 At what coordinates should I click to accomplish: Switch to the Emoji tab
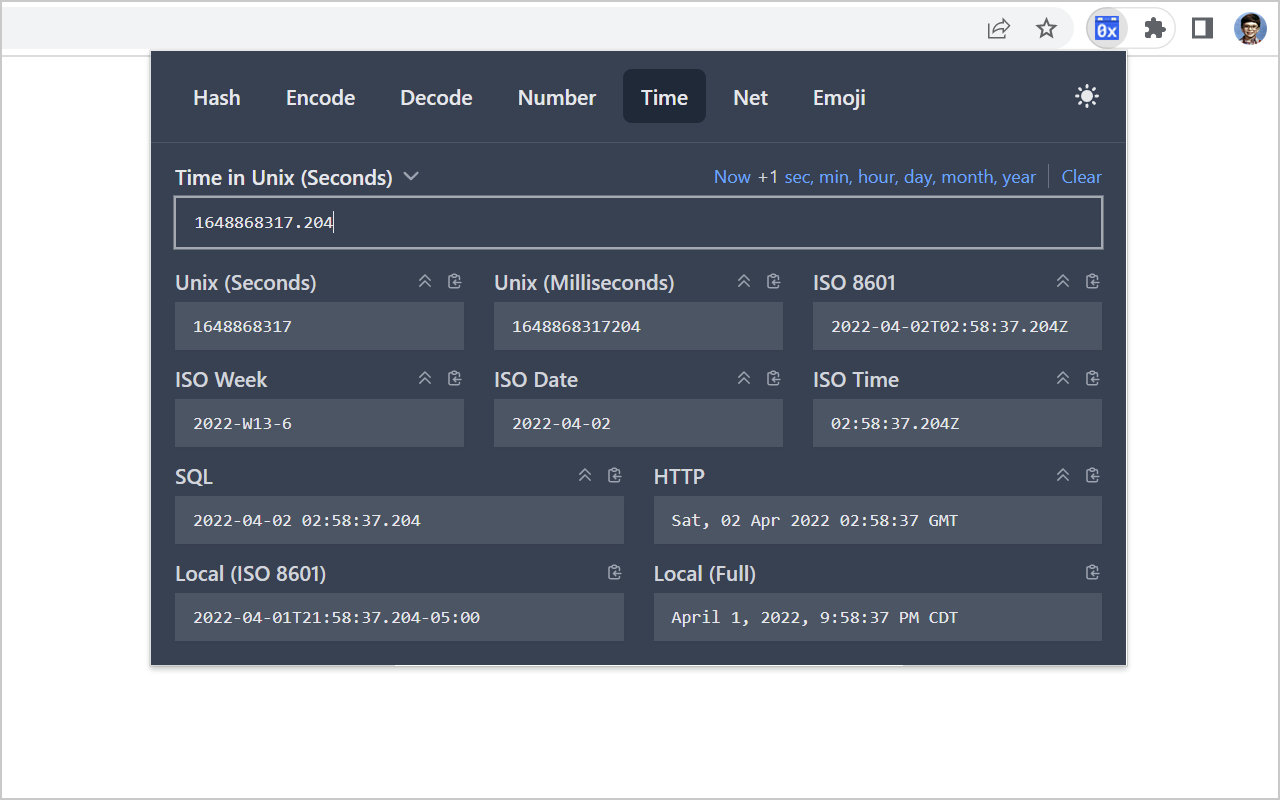(839, 97)
